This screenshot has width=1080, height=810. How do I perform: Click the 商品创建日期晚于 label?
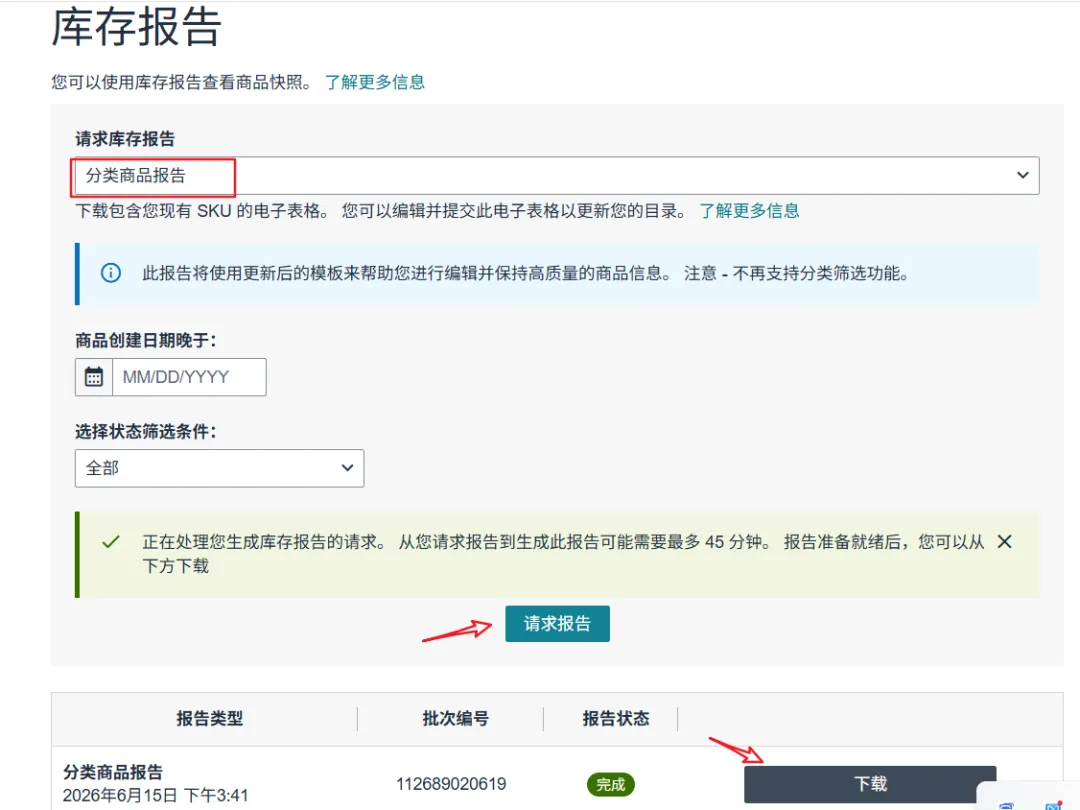145,340
